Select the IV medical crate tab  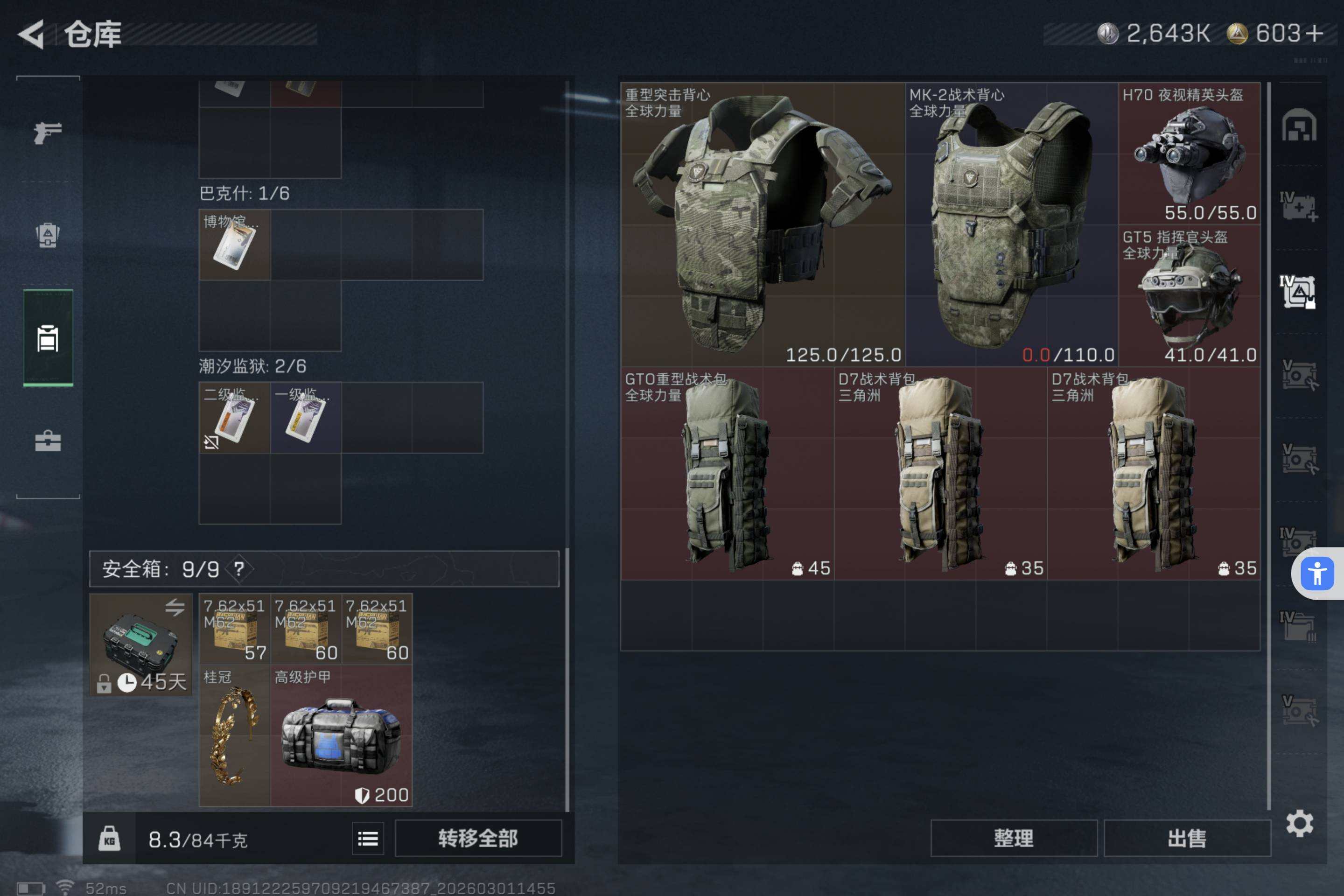click(1298, 206)
